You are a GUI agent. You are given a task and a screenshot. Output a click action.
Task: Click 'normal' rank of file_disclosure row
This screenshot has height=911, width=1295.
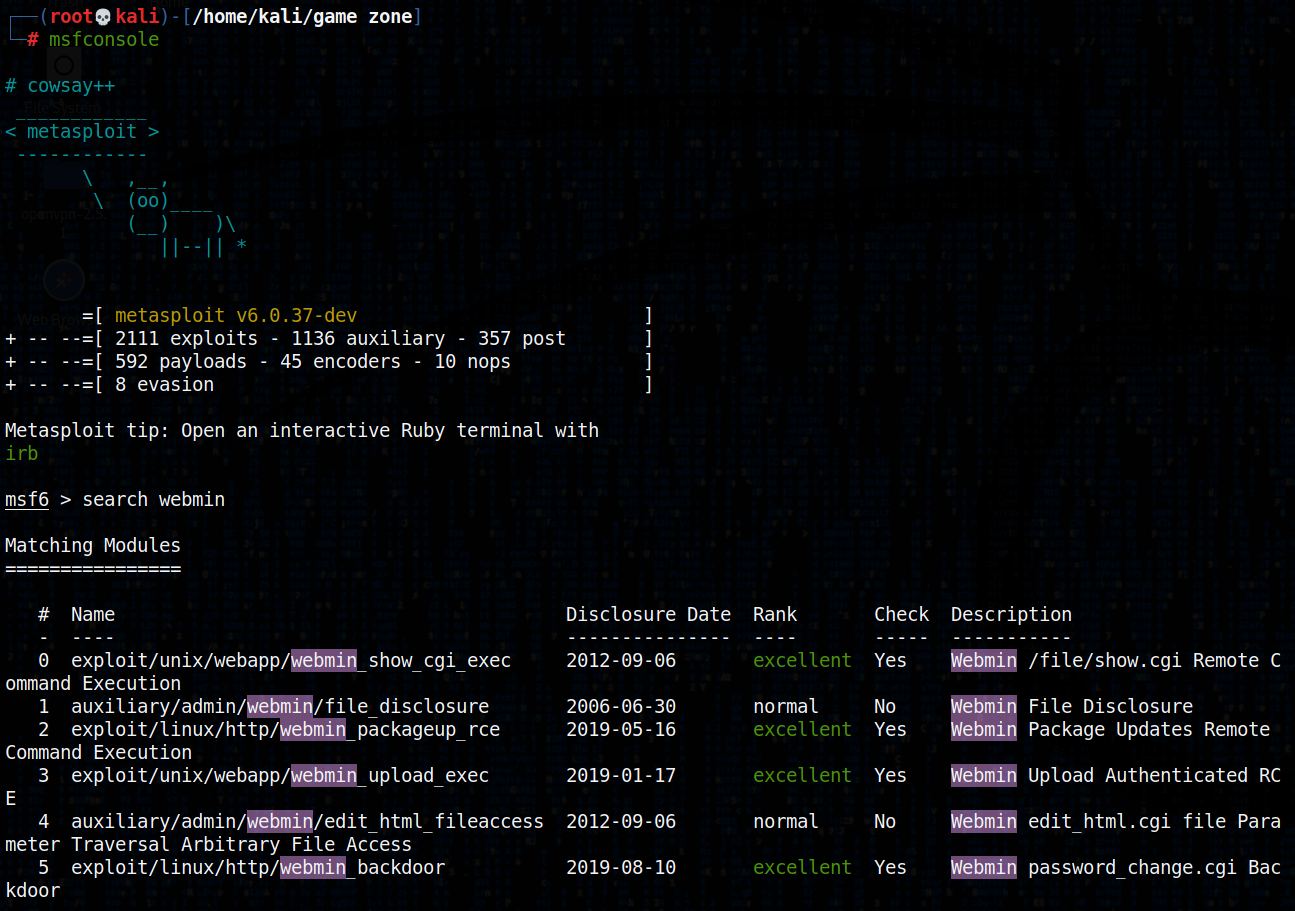point(786,707)
